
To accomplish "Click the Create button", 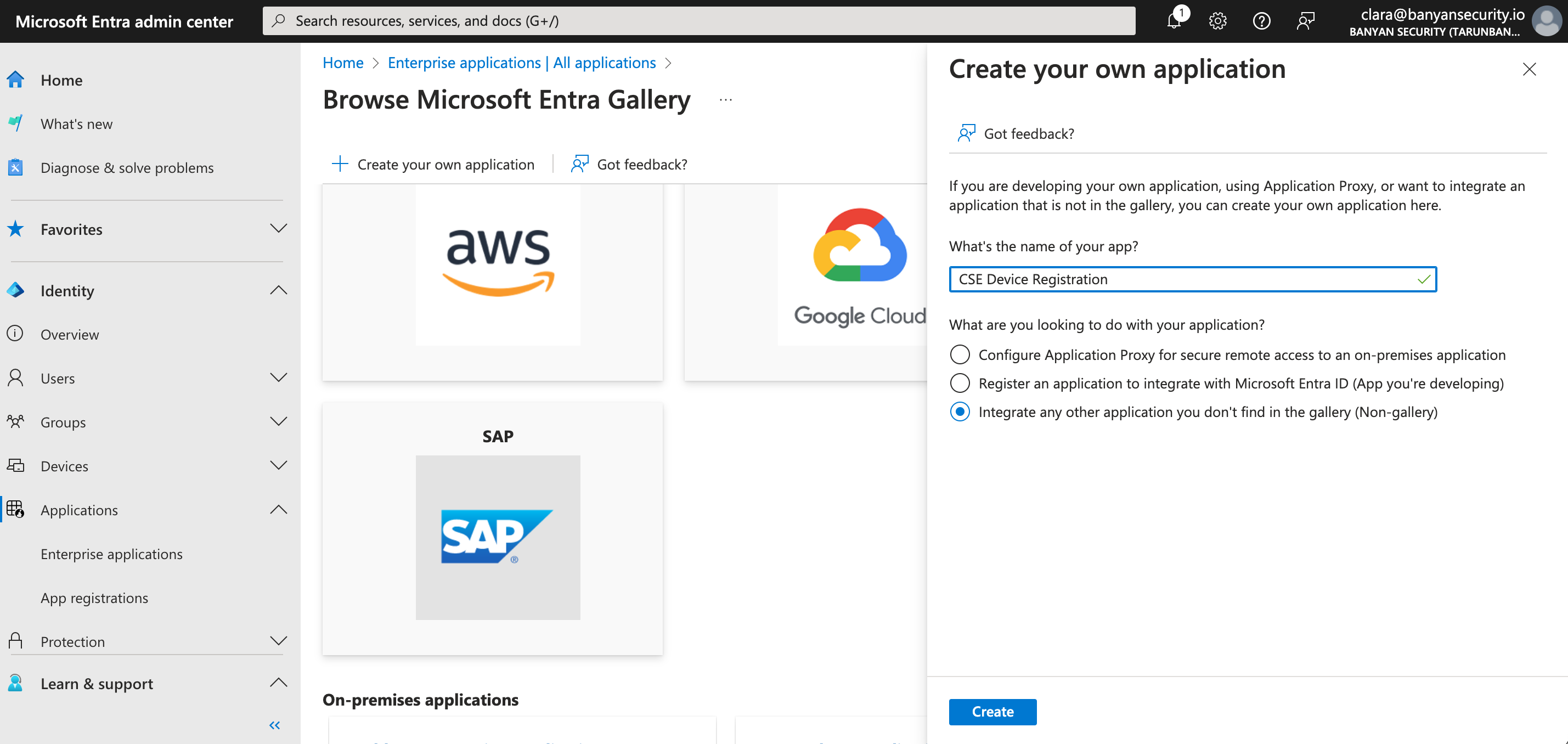I will point(992,711).
